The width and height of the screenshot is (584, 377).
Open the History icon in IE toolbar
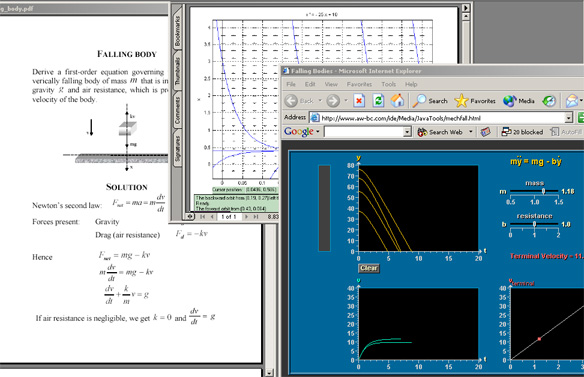549,101
